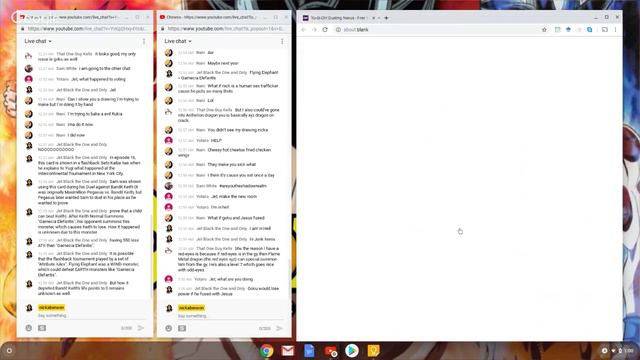Click highlighted username in middle chat input
640x360 pixels.
click(191, 308)
